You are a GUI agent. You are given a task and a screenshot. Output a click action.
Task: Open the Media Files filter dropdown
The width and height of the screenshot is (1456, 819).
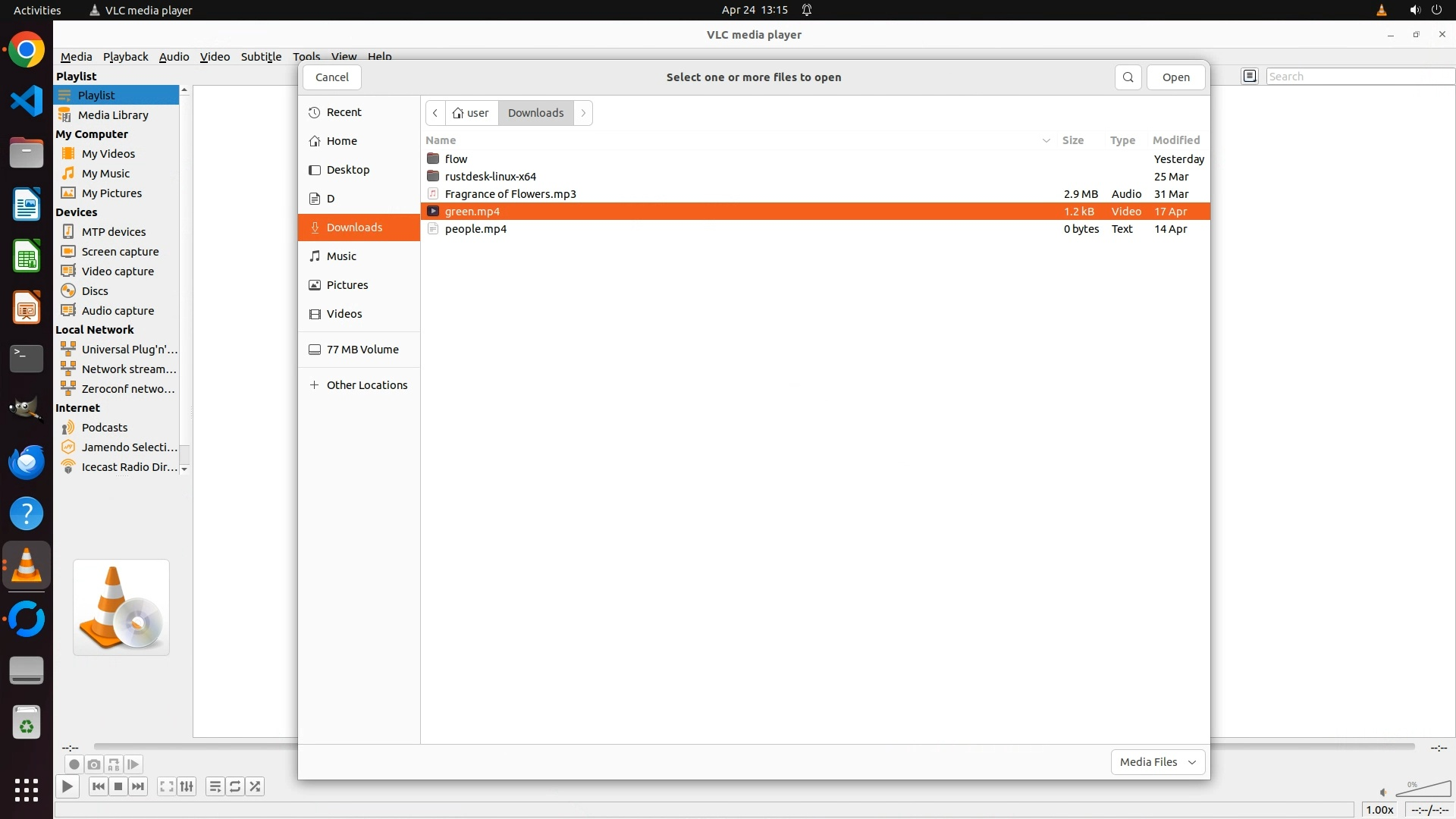coord(1157,761)
